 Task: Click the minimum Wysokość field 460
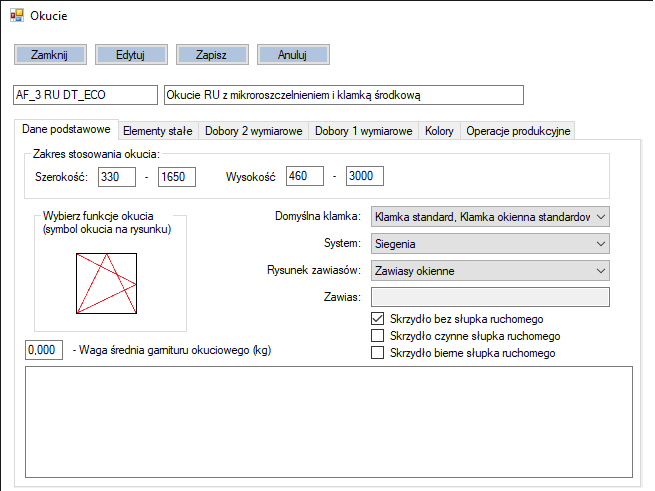[305, 176]
